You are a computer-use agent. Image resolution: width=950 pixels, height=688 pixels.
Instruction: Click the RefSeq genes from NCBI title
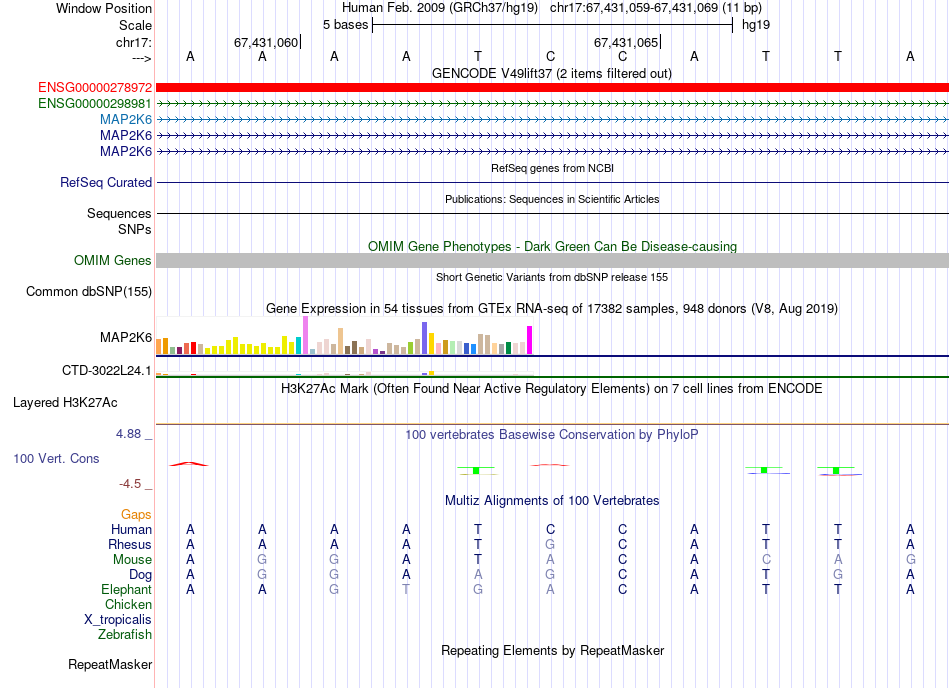[552, 168]
